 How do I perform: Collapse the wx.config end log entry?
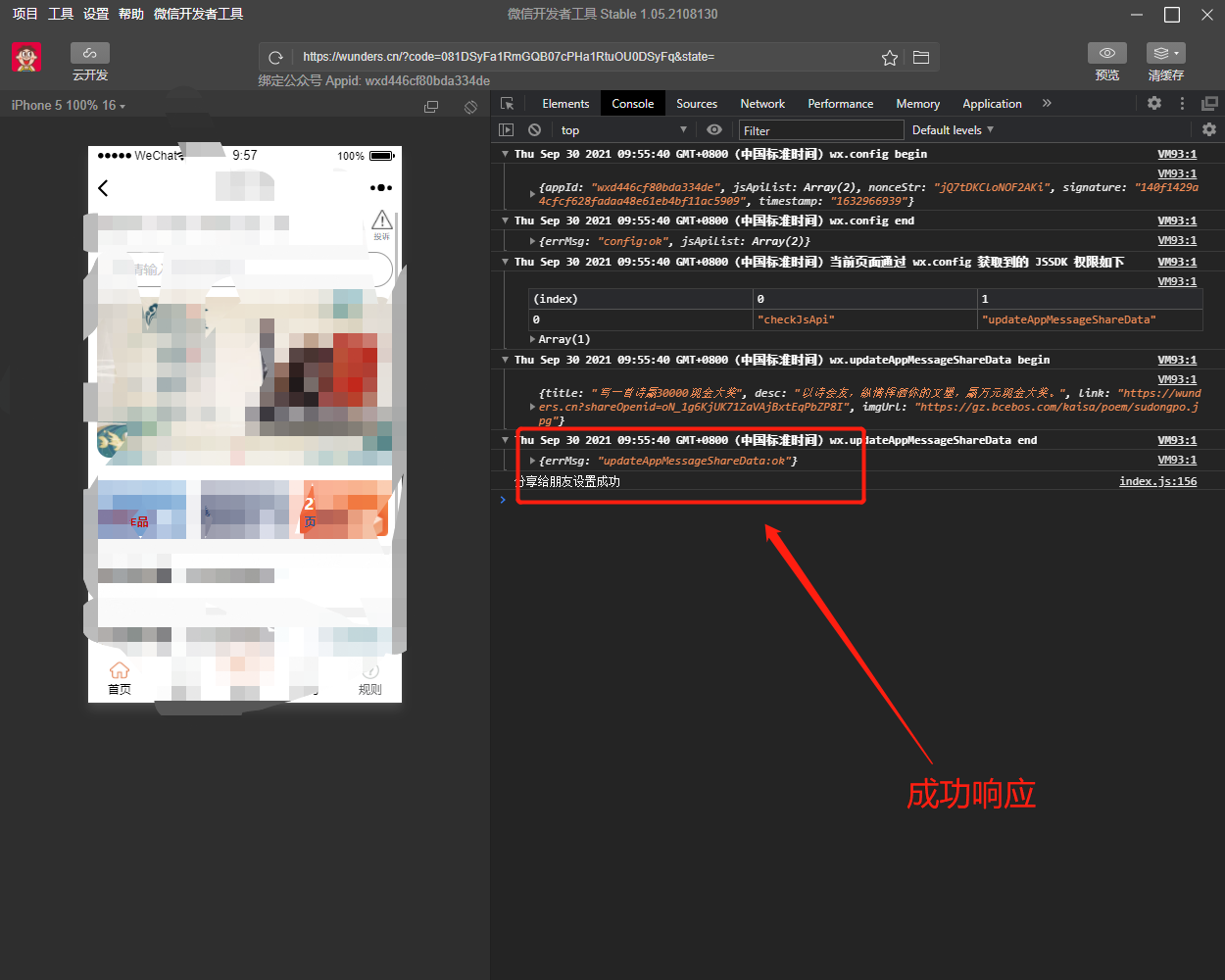(505, 220)
